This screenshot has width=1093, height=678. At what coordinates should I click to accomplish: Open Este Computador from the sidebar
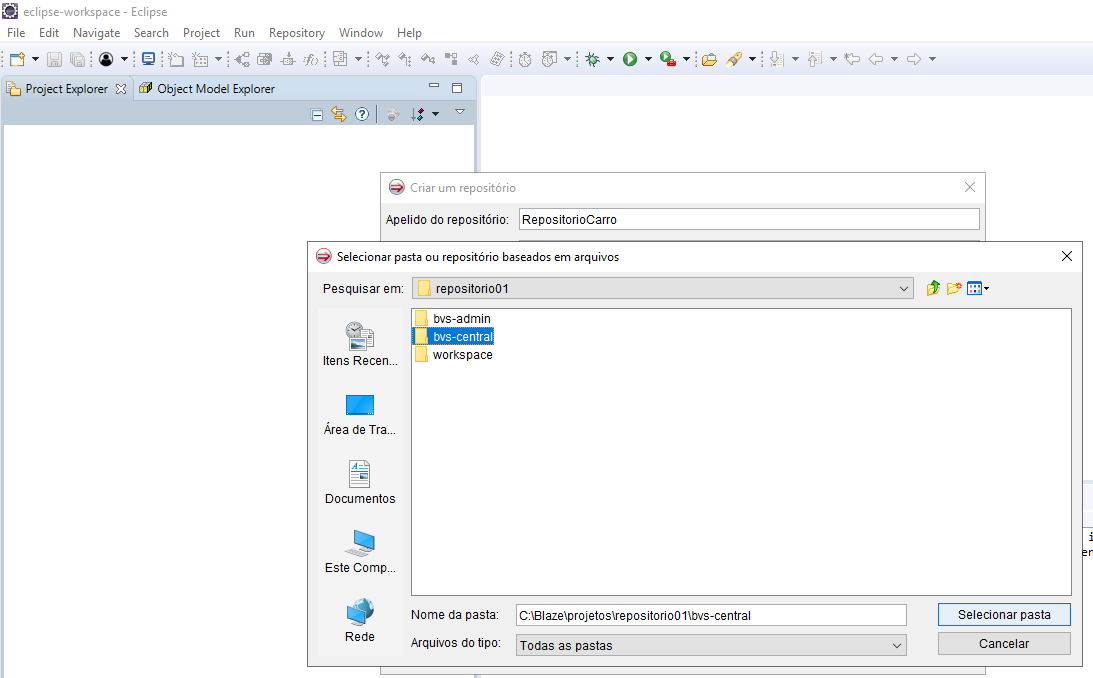pos(359,550)
